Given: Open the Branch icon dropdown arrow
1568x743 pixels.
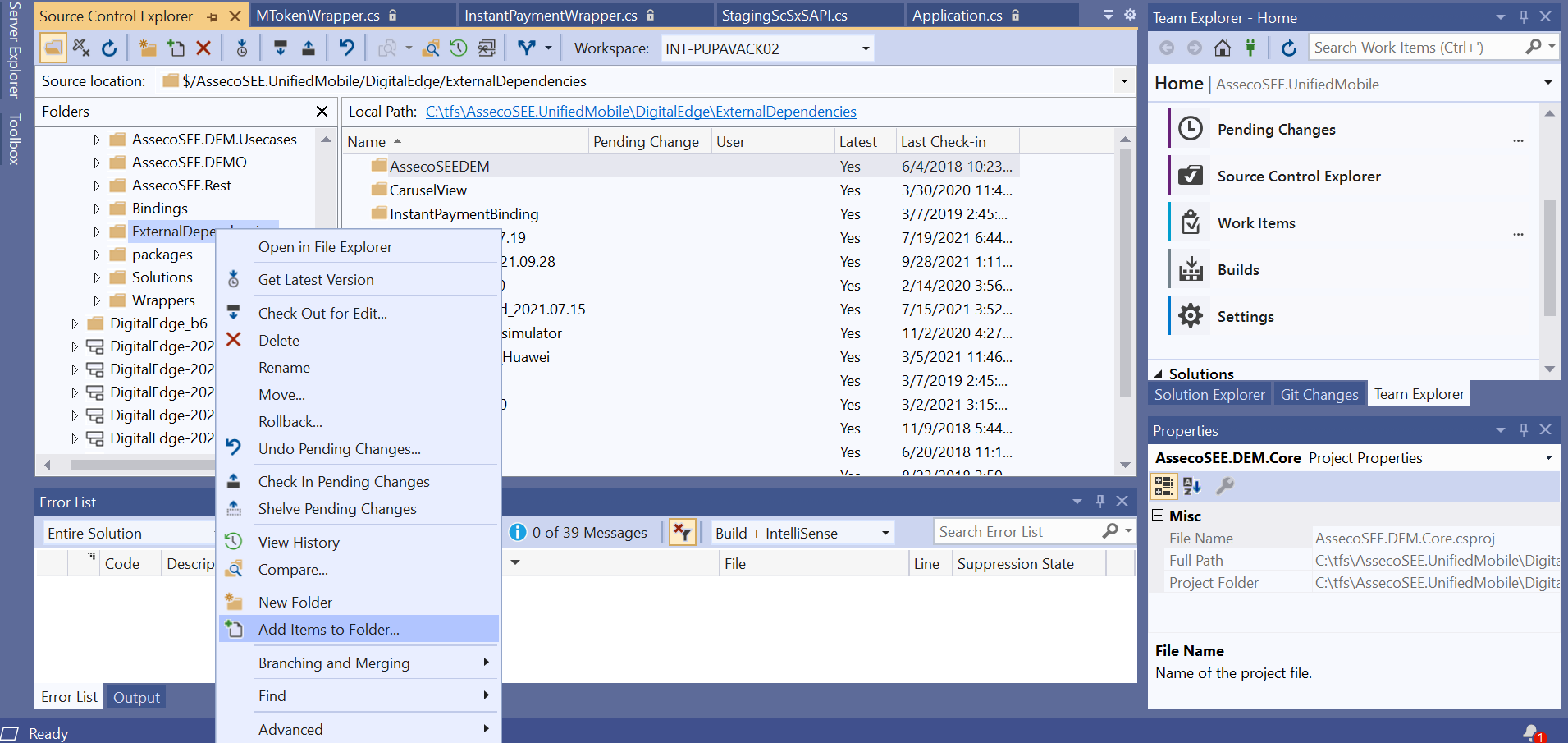Looking at the screenshot, I should pyautogui.click(x=548, y=48).
